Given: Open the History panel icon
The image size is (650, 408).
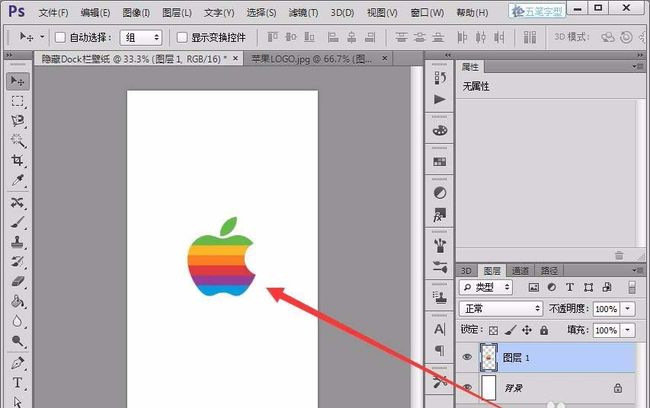Looking at the screenshot, I should pyautogui.click(x=439, y=78).
